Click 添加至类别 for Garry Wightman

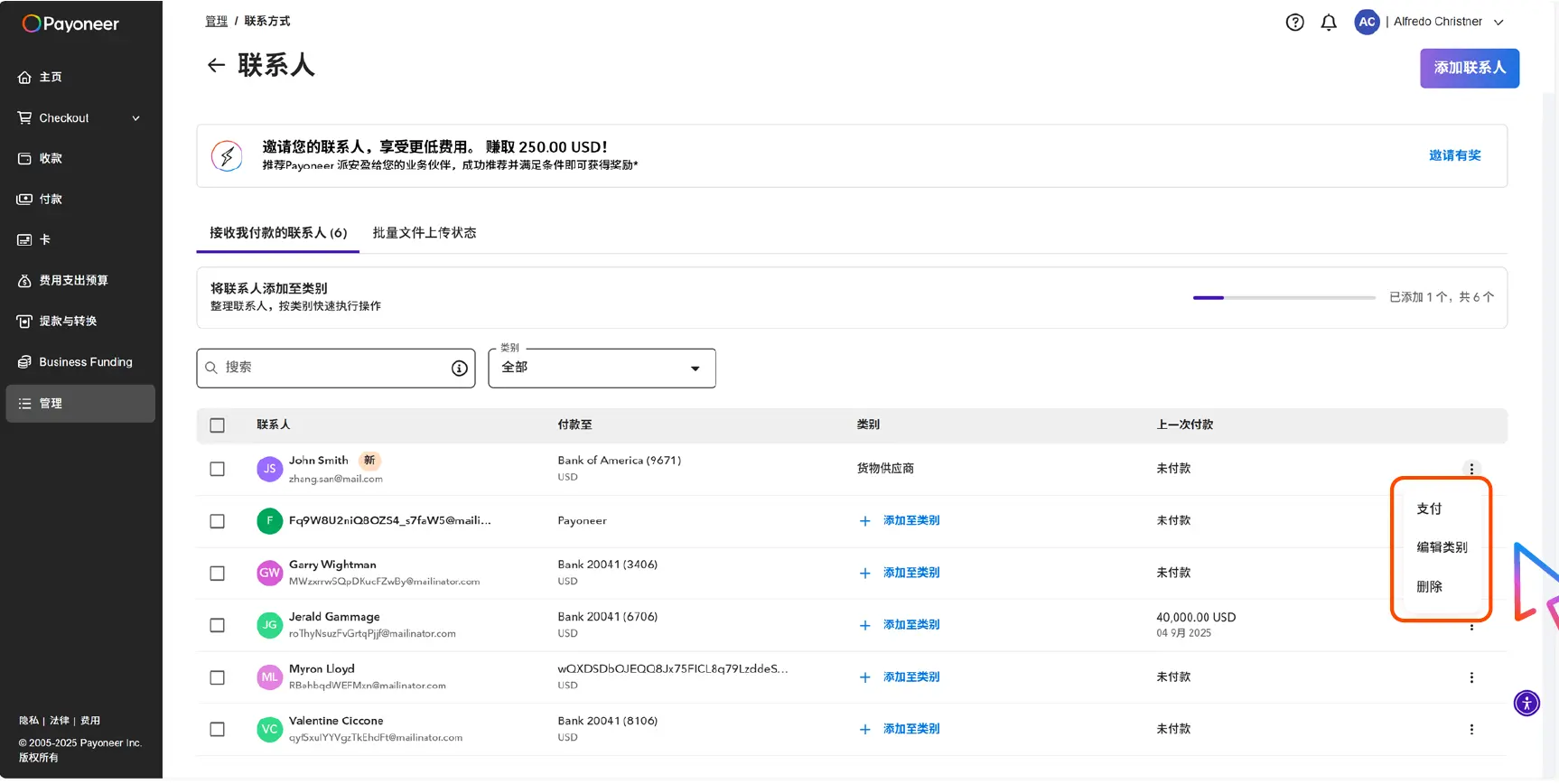pos(900,573)
